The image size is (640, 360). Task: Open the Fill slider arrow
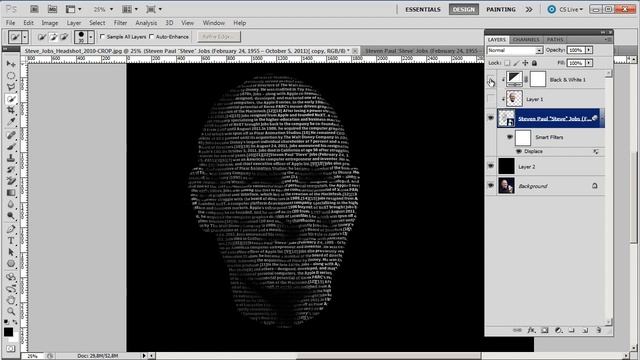589,63
